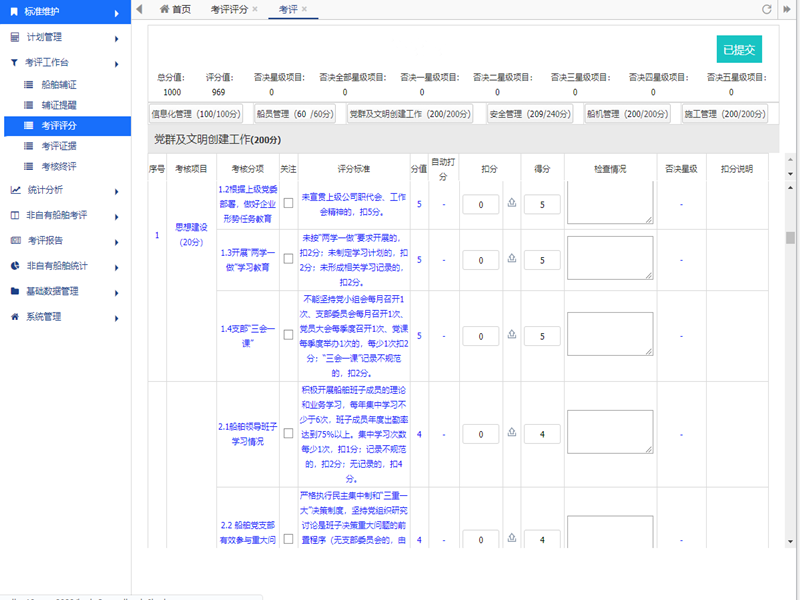
Task: Select the 安全管理 (209/240分) category button
Action: [529, 115]
